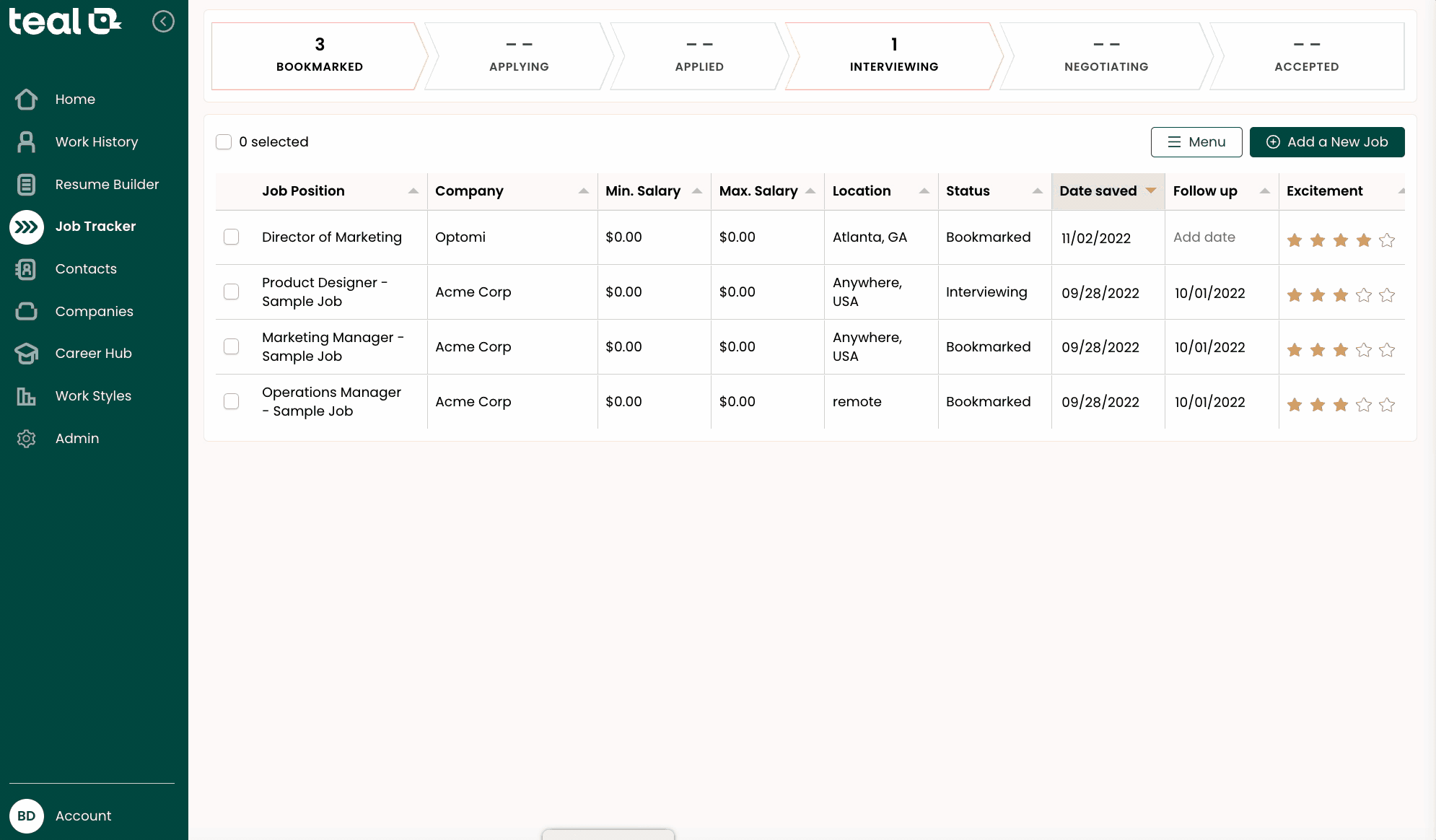Open Operations Manager - Sample Job
The image size is (1436, 840).
[331, 402]
